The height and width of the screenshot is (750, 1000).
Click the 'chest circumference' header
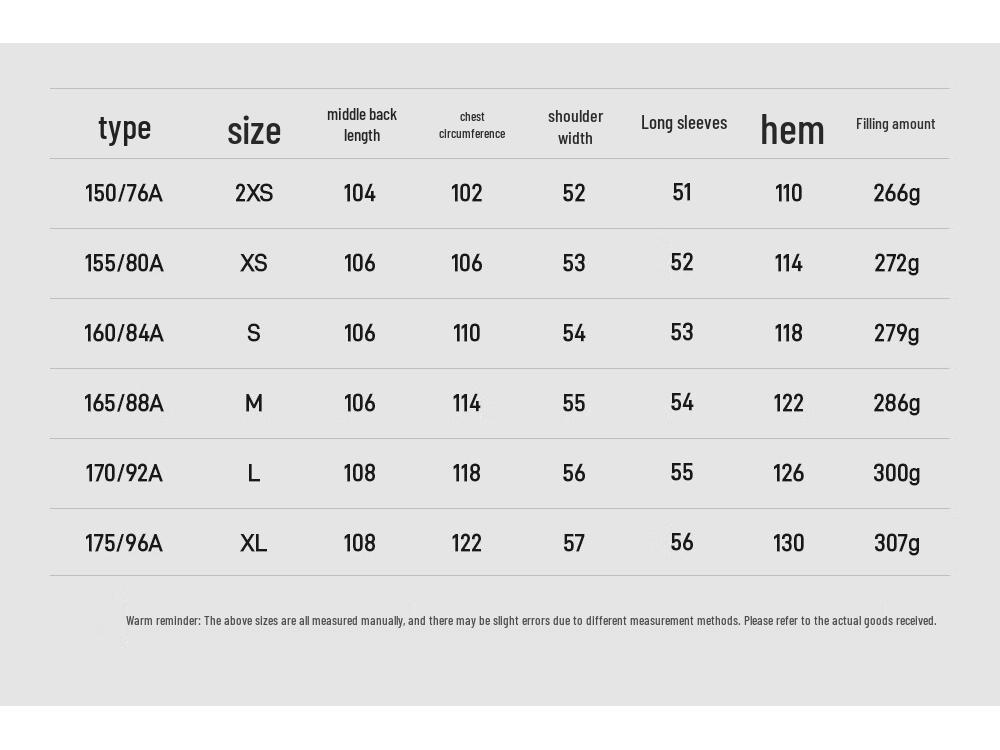pos(472,125)
